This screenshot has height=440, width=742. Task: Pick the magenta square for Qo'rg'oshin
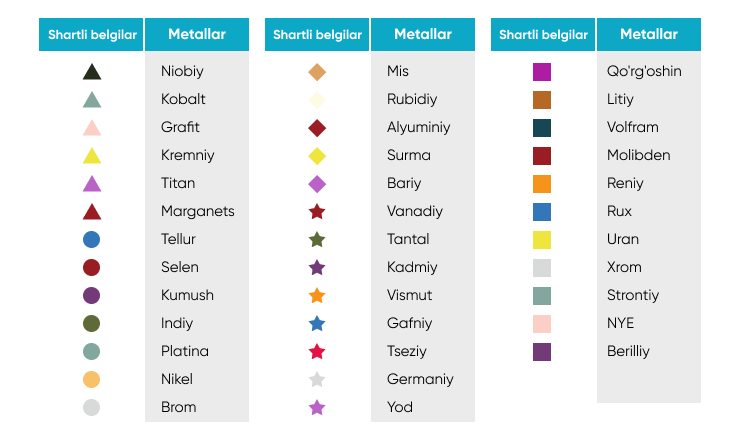(542, 72)
